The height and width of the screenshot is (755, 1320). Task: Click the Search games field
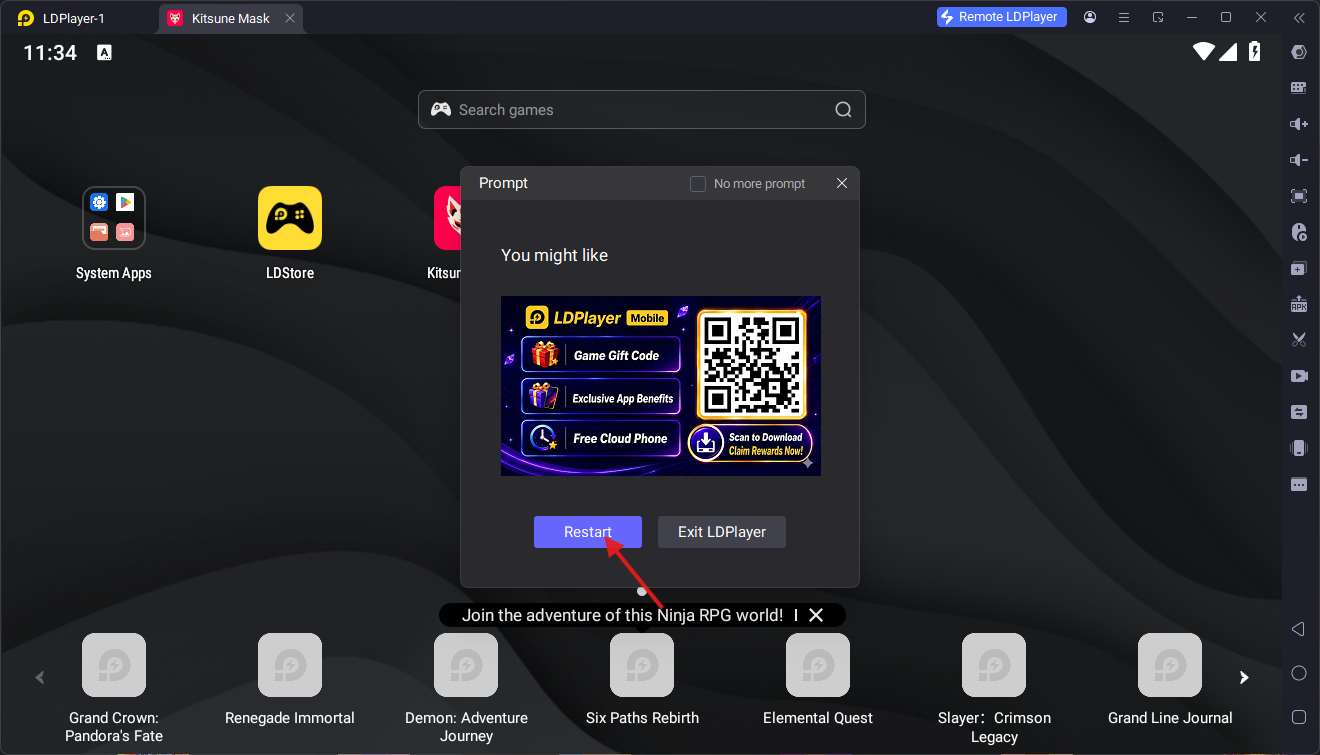coord(642,110)
